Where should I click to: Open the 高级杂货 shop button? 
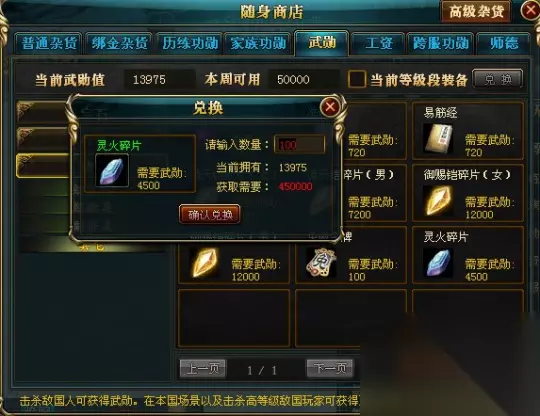click(476, 12)
